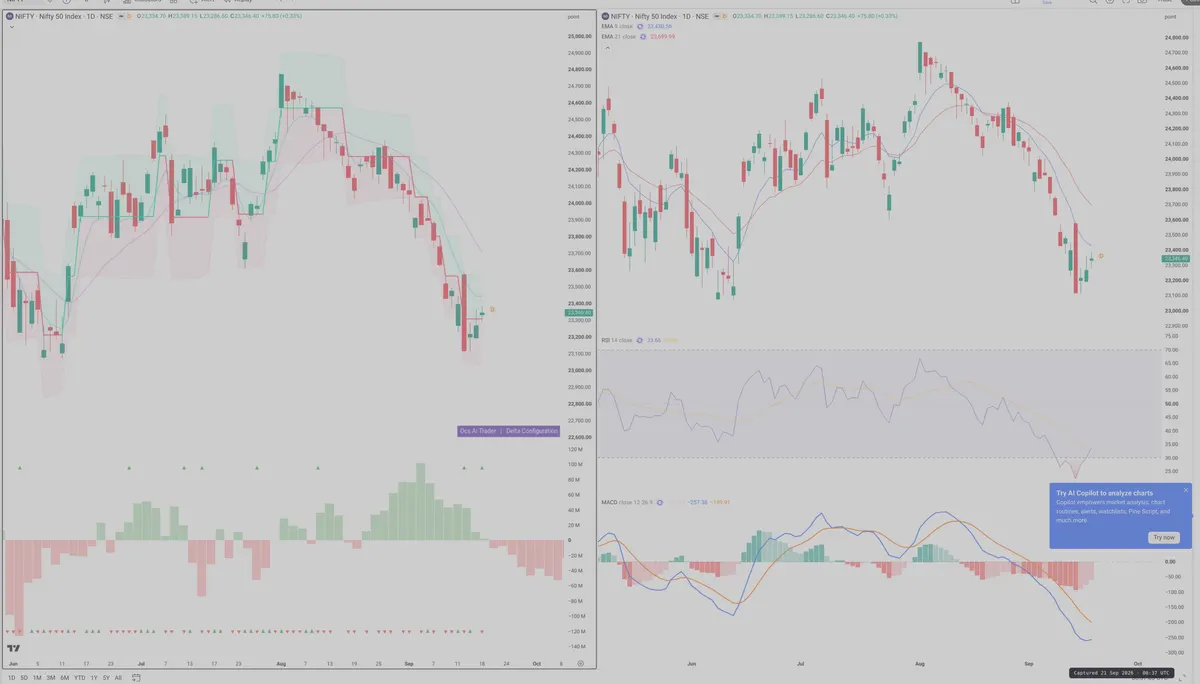Select the EMA 9 close legend
This screenshot has height=684, width=1200.
click(617, 26)
